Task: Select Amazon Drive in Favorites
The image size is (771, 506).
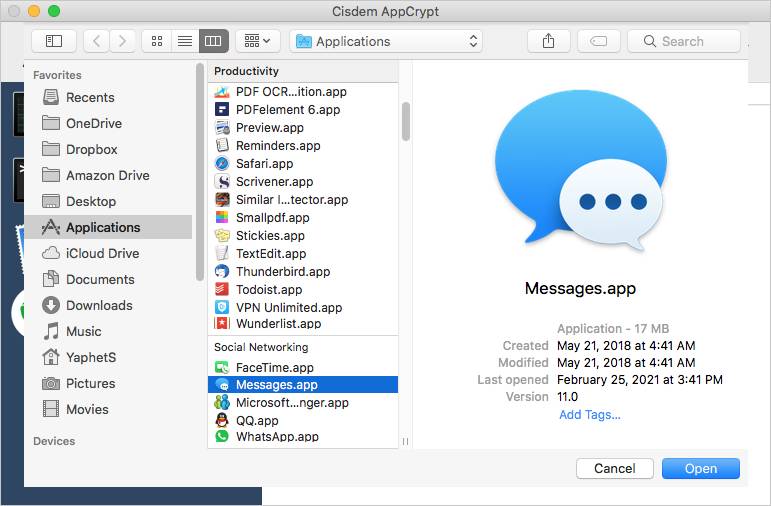Action: click(107, 176)
